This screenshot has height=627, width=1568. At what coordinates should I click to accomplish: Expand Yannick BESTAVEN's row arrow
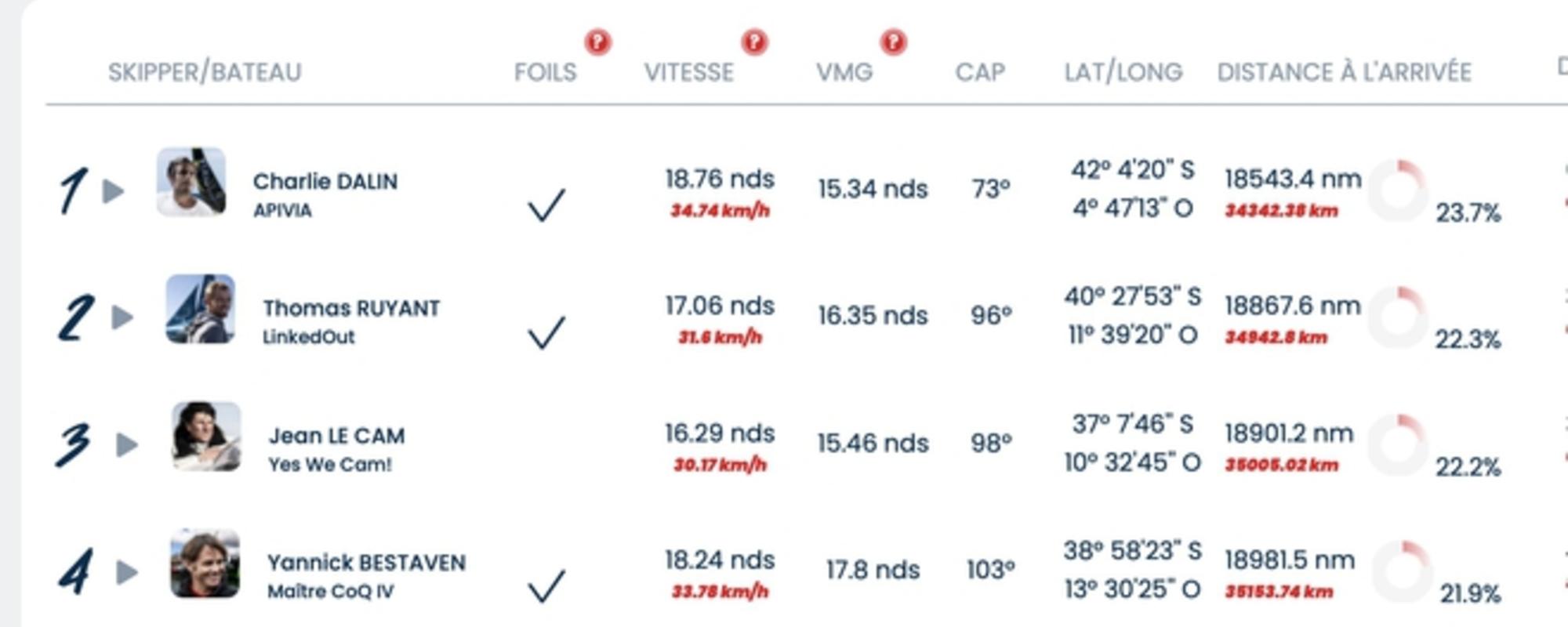click(x=127, y=572)
